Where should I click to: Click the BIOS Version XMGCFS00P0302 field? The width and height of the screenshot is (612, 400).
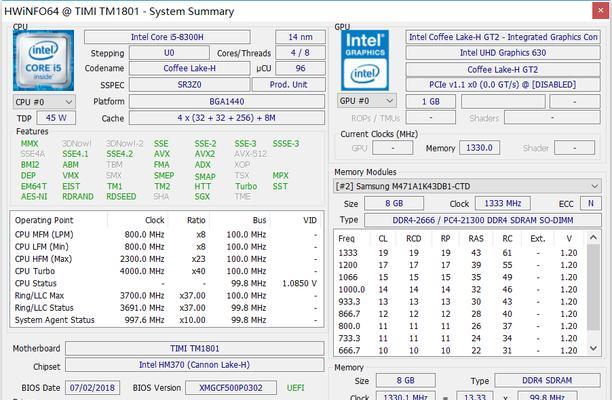point(231,388)
